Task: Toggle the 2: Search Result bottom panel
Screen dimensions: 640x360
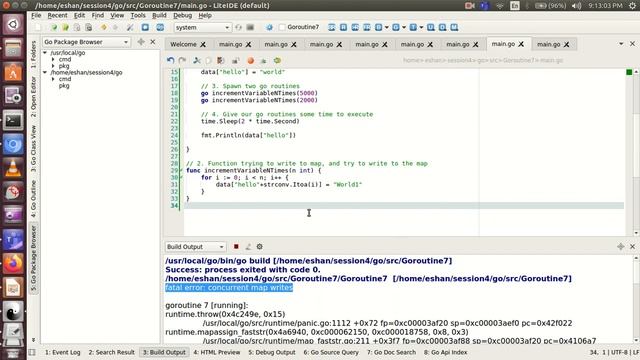Action: point(111,352)
